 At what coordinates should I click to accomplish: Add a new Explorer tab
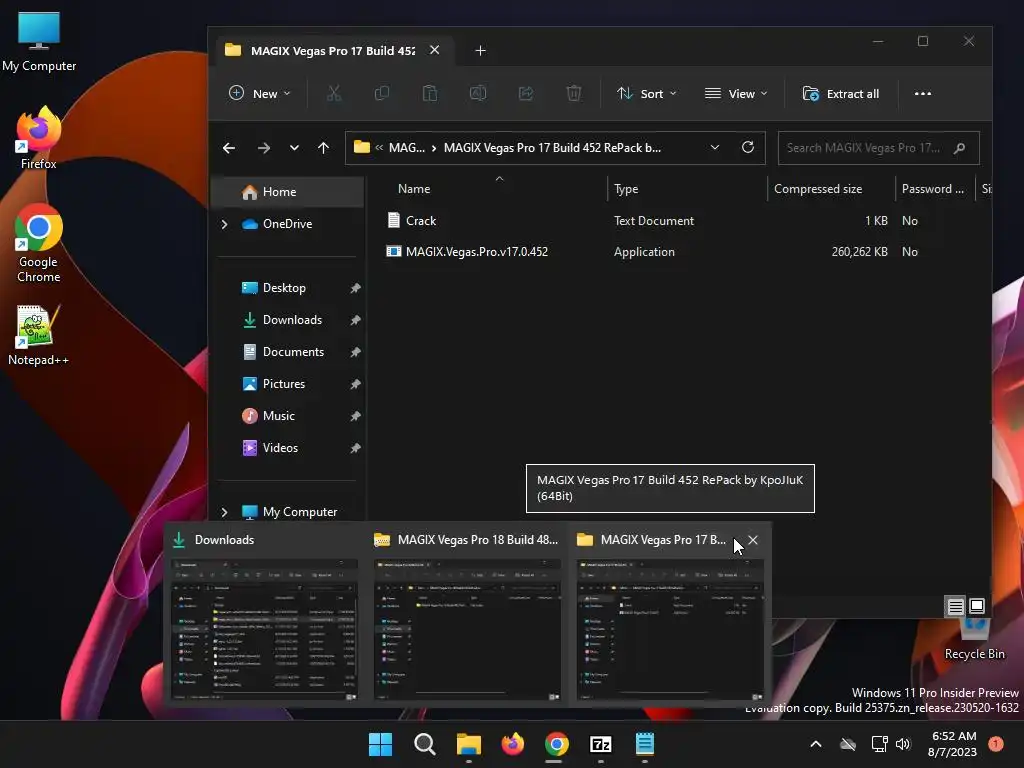tap(481, 50)
